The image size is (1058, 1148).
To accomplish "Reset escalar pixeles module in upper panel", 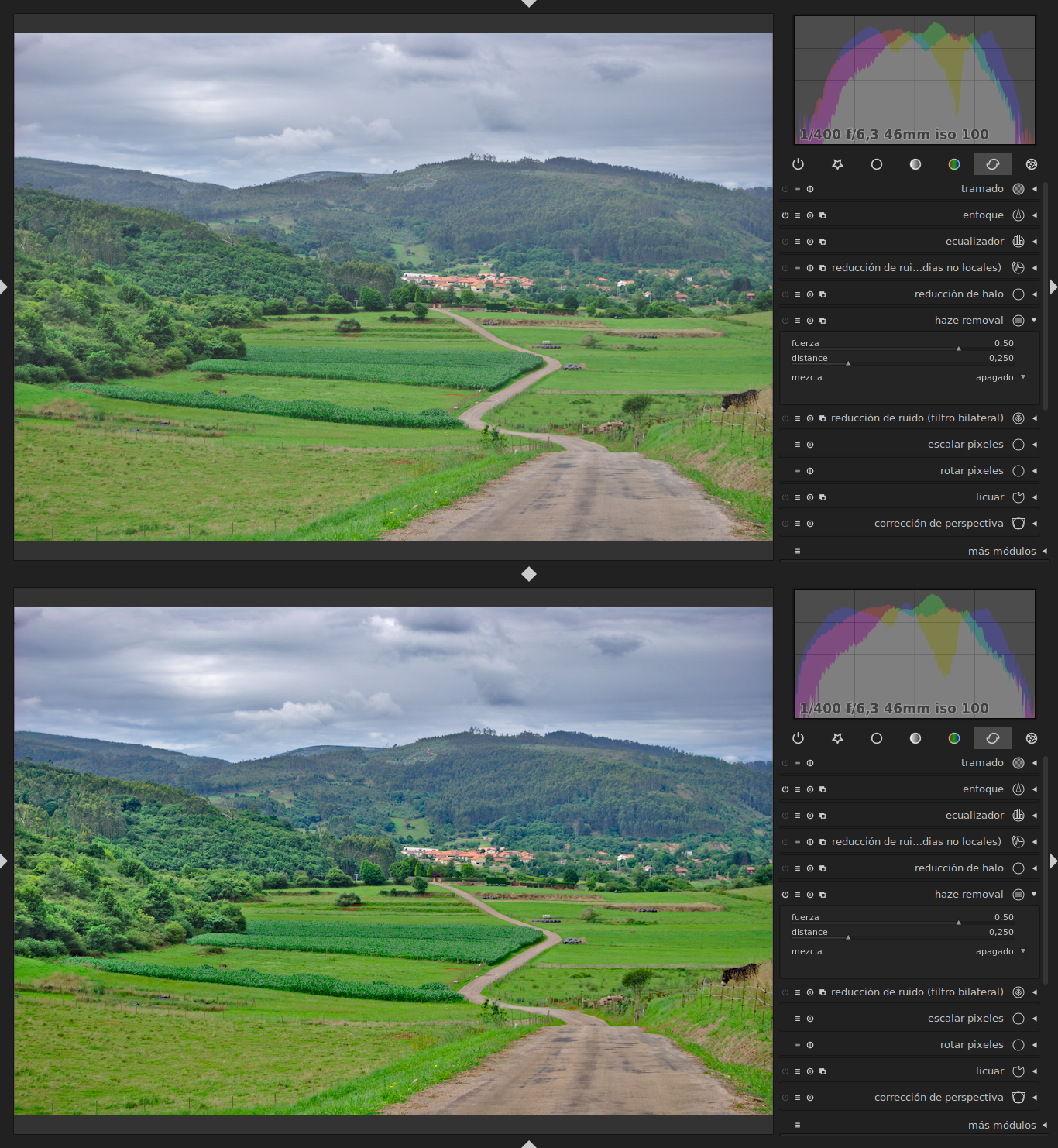I will click(x=810, y=445).
